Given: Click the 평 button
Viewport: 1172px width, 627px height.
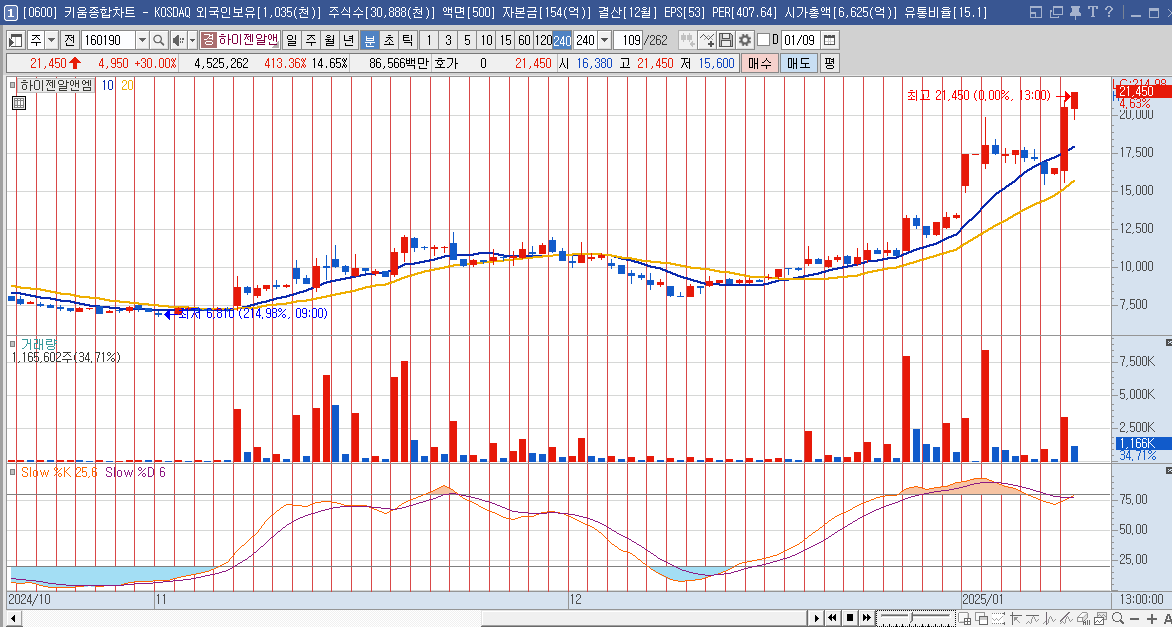Looking at the screenshot, I should (x=829, y=64).
